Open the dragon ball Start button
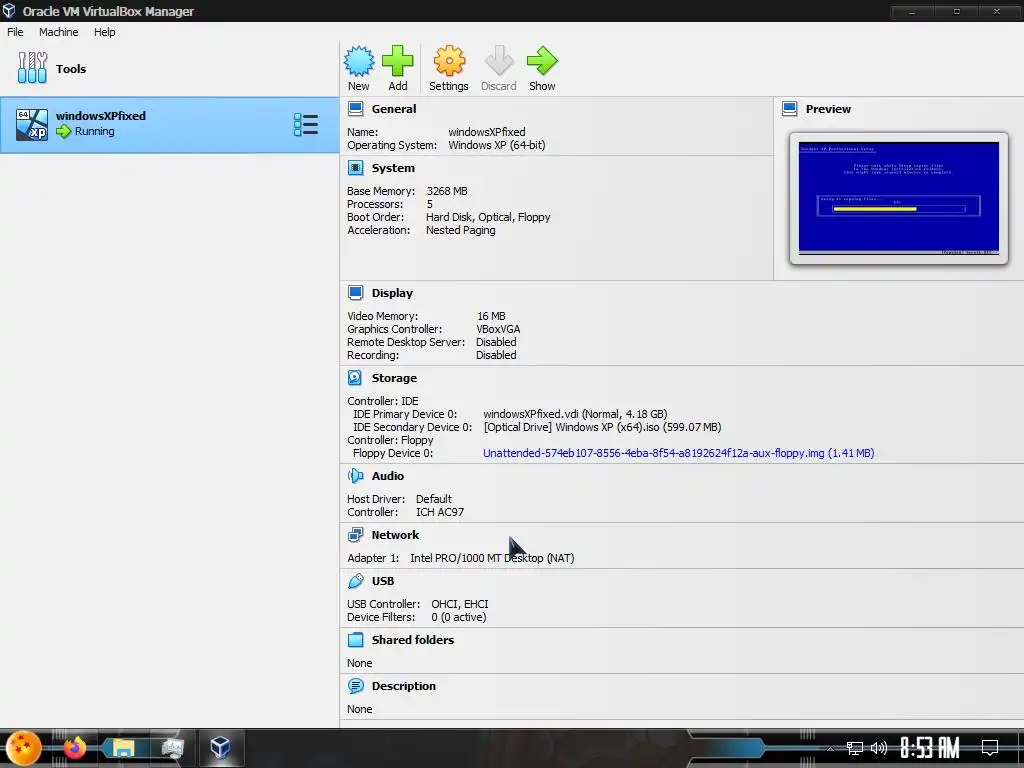Image resolution: width=1024 pixels, height=768 pixels. point(24,748)
